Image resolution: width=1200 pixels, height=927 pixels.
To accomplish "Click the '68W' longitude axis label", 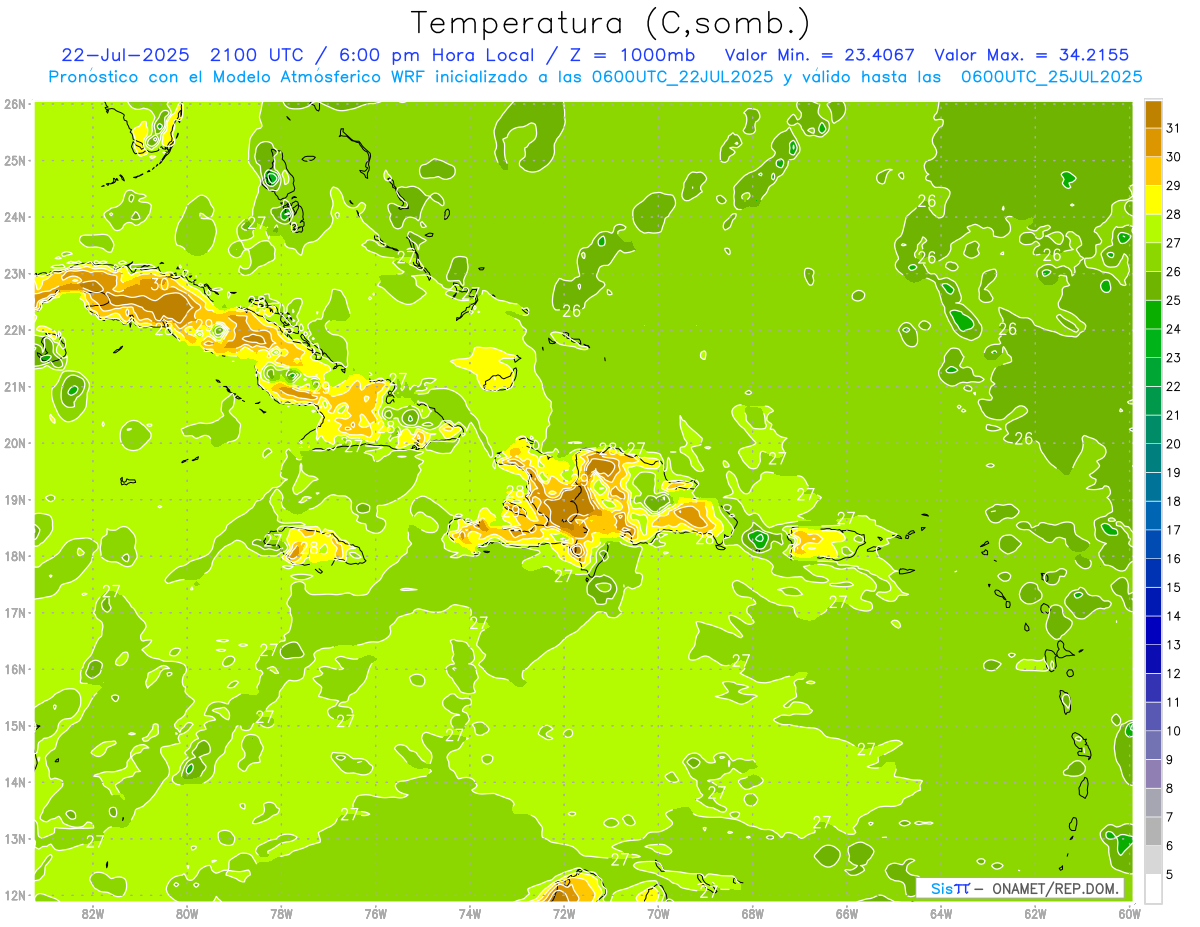I will [x=753, y=913].
